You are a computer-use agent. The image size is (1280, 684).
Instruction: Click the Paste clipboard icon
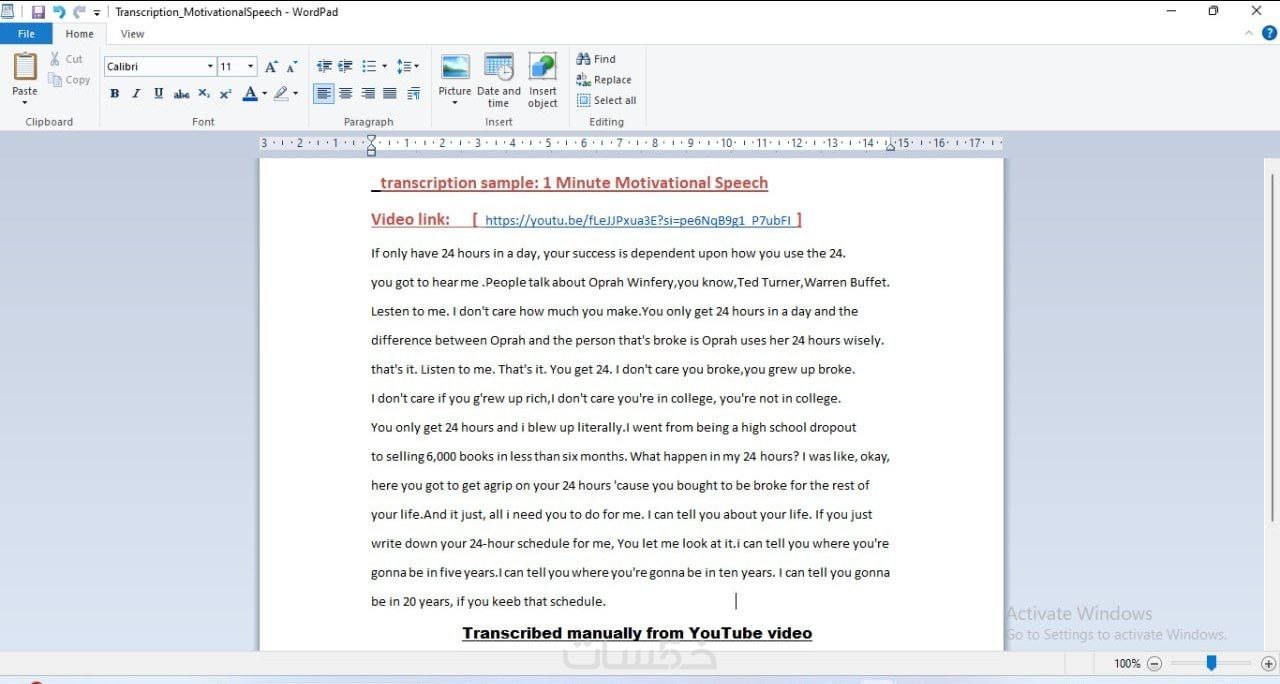(x=25, y=66)
